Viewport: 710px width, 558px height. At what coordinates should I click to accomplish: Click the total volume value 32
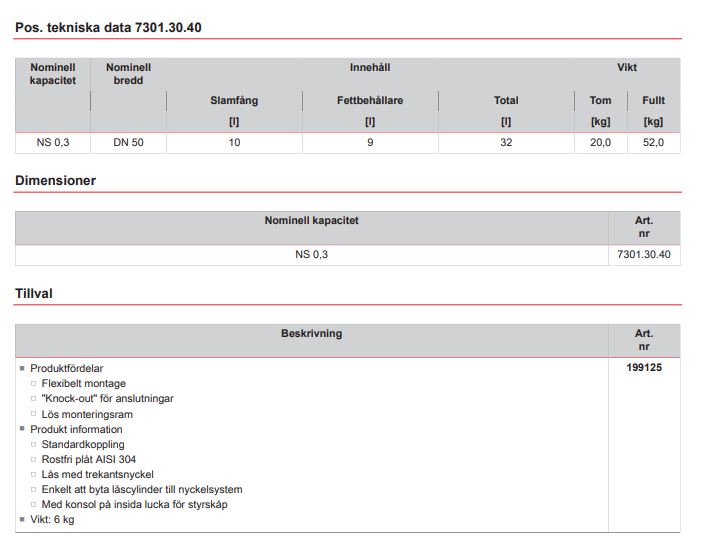(506, 143)
